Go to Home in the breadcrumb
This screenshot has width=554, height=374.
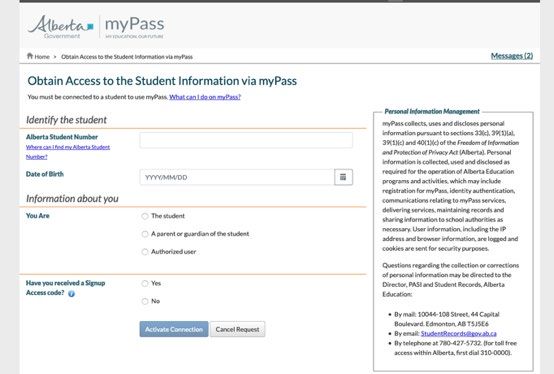tap(42, 57)
